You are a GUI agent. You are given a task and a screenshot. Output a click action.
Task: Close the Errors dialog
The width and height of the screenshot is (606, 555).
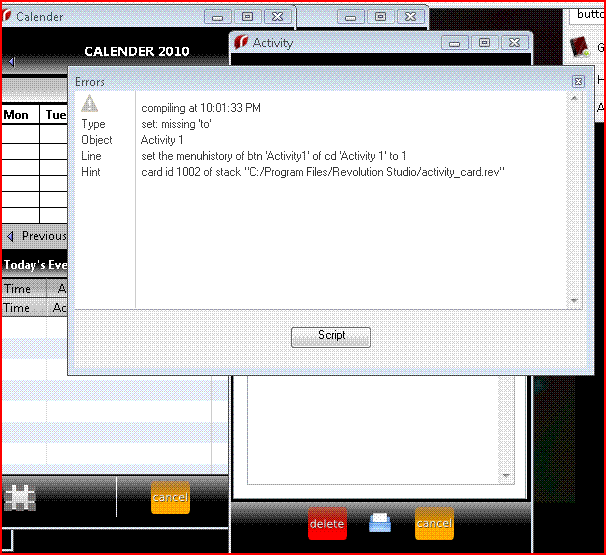pos(578,82)
